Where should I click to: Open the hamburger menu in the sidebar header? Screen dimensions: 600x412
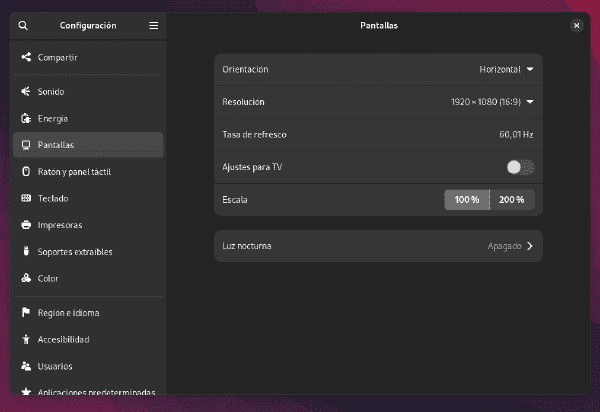tap(153, 26)
